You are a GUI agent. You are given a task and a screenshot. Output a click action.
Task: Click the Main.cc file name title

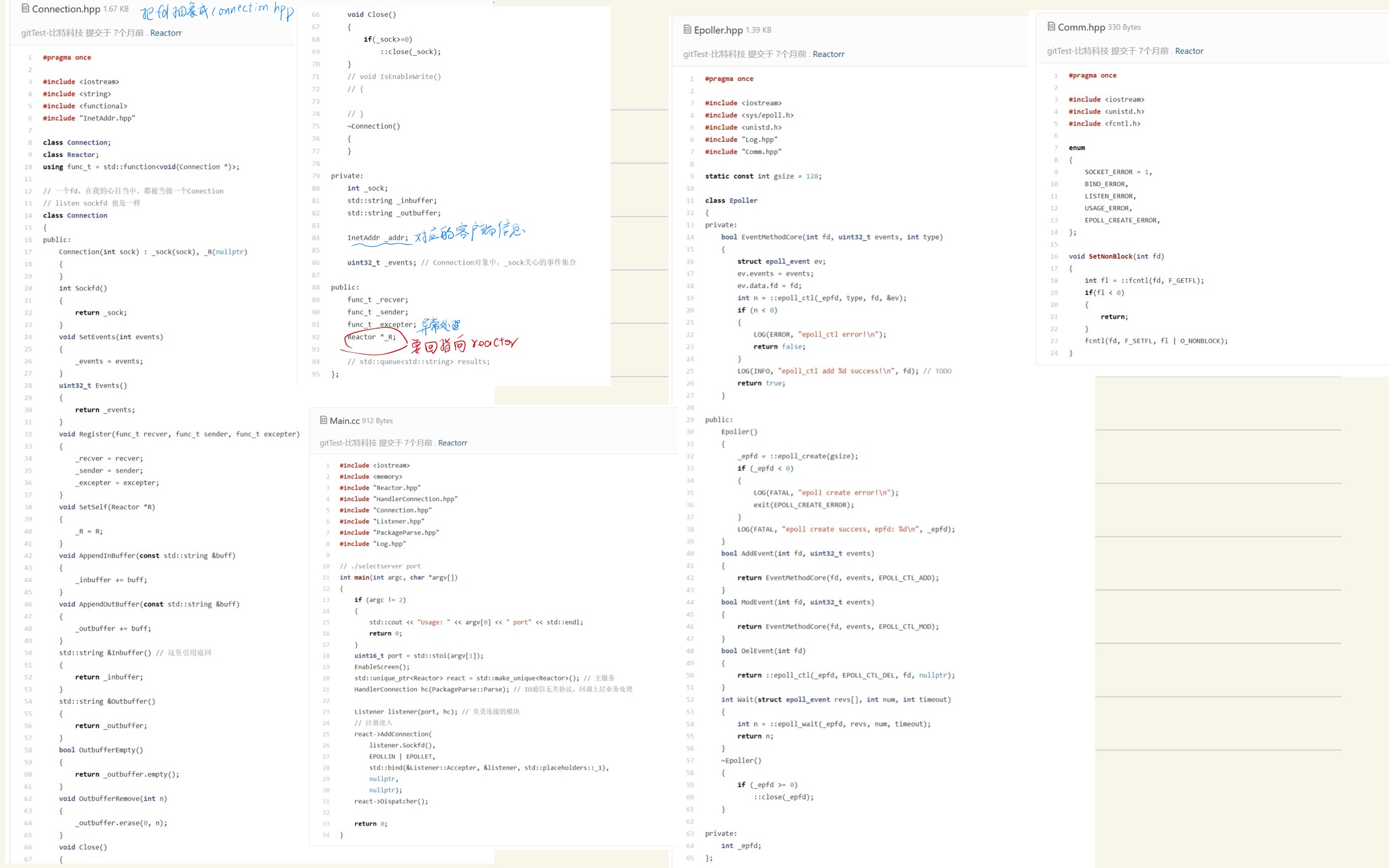344,420
